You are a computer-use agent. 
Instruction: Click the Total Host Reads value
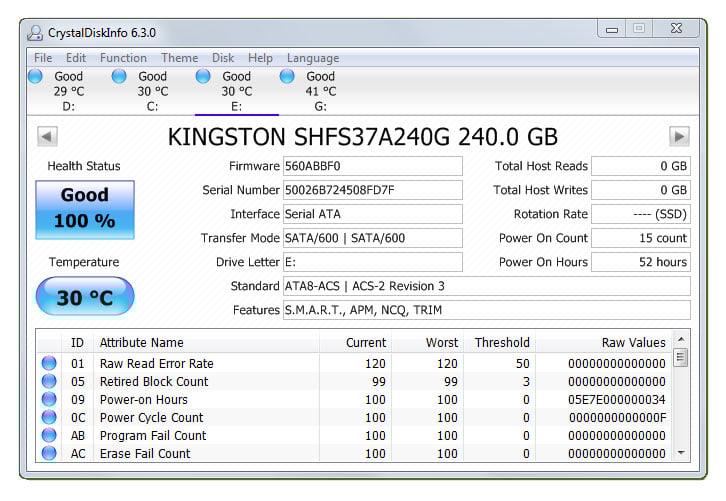pyautogui.click(x=641, y=166)
